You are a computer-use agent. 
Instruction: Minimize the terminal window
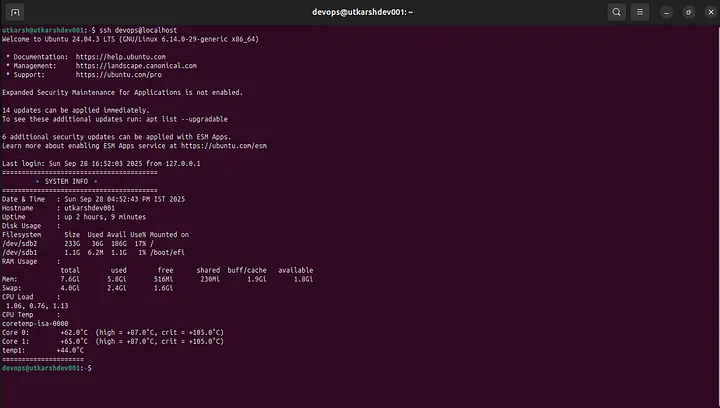coord(666,12)
